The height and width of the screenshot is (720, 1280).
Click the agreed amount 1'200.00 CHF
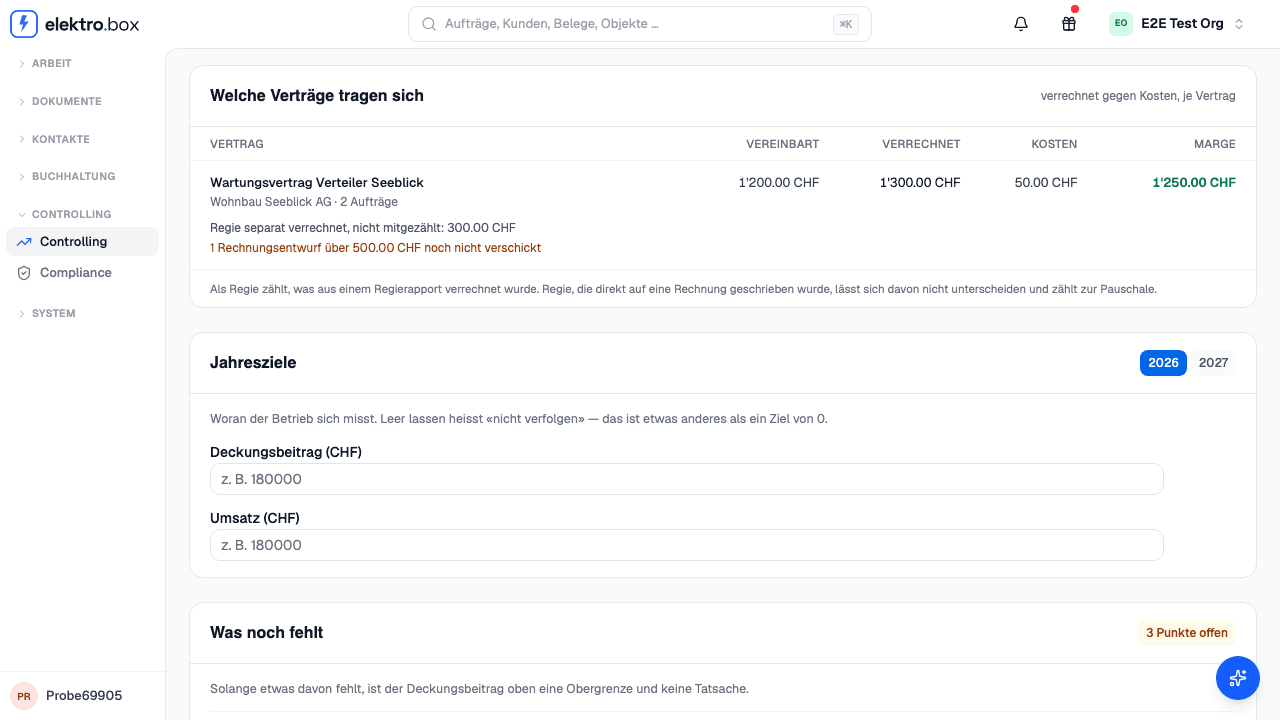click(779, 183)
